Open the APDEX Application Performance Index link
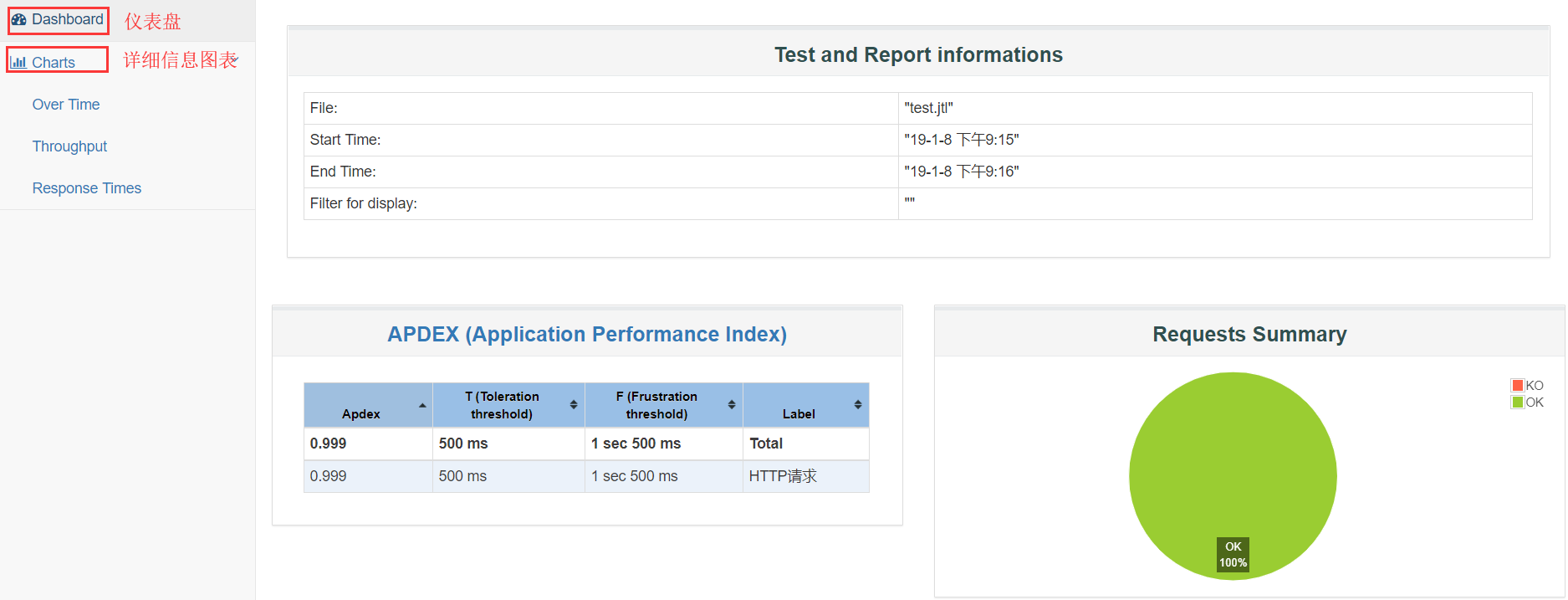Image resolution: width=1568 pixels, height=600 pixels. pos(587,334)
